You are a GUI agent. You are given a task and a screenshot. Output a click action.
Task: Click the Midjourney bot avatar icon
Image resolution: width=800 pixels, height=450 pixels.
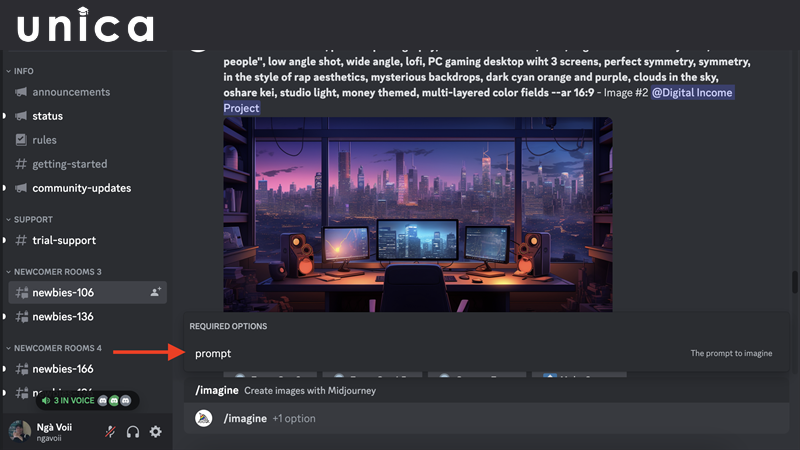(204, 418)
